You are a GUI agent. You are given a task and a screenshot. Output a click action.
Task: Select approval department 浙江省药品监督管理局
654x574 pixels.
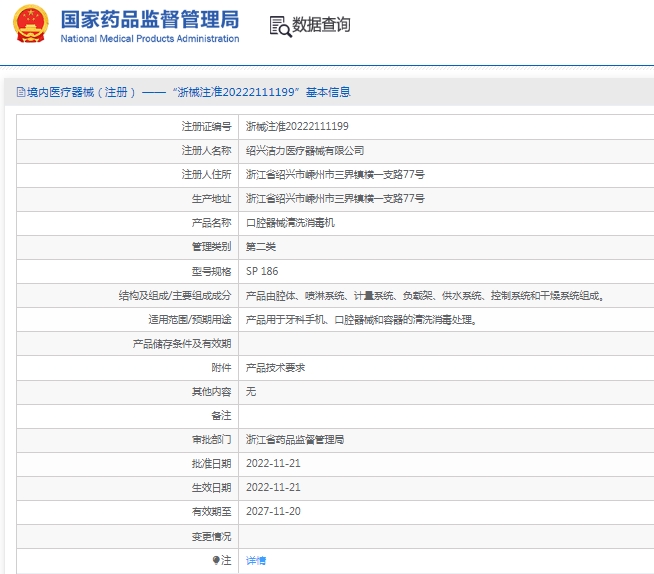[295, 439]
